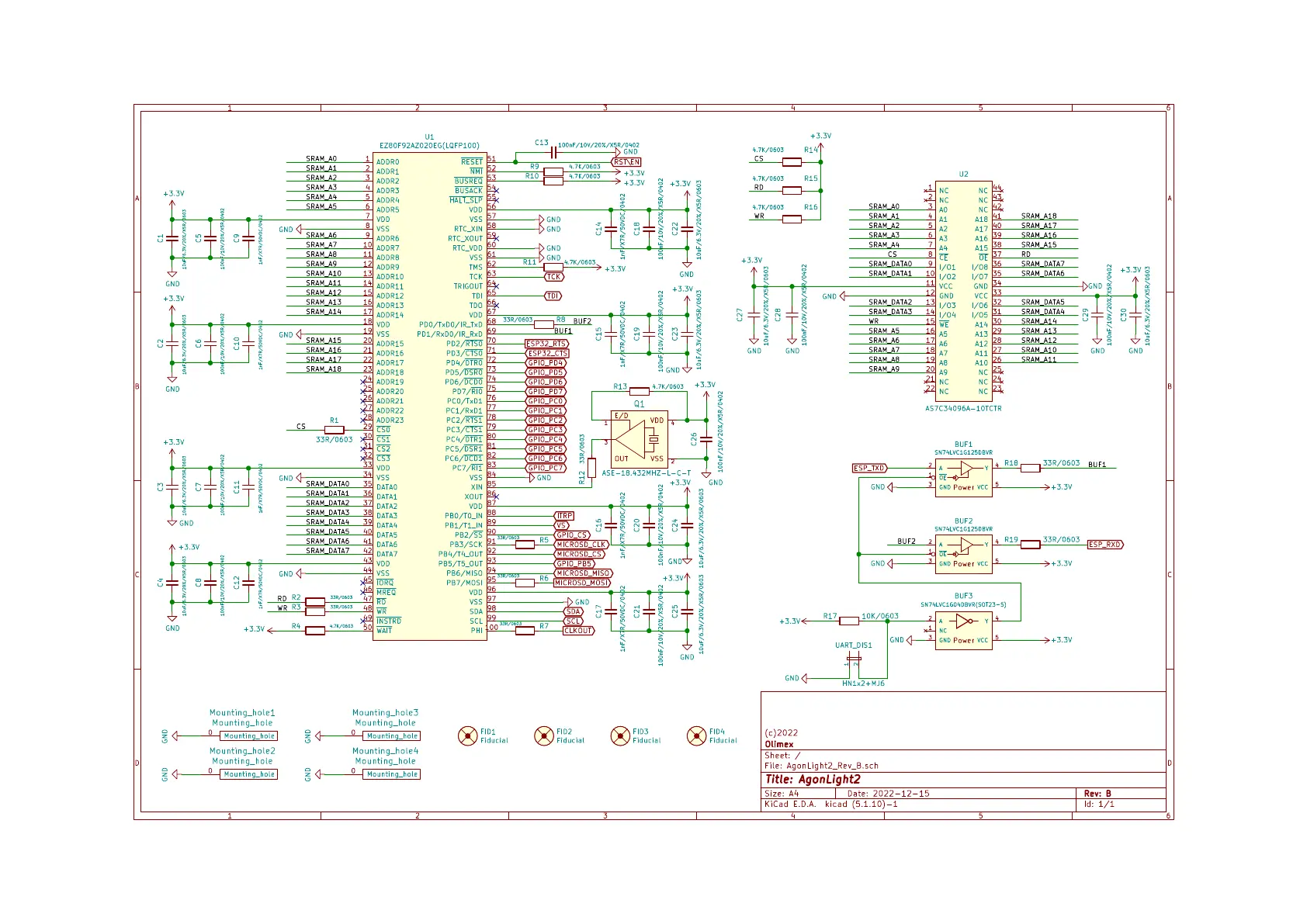Screen dimensions: 1307x924
Task: Click resistor R13 above the oscillator
Action: [x=640, y=391]
